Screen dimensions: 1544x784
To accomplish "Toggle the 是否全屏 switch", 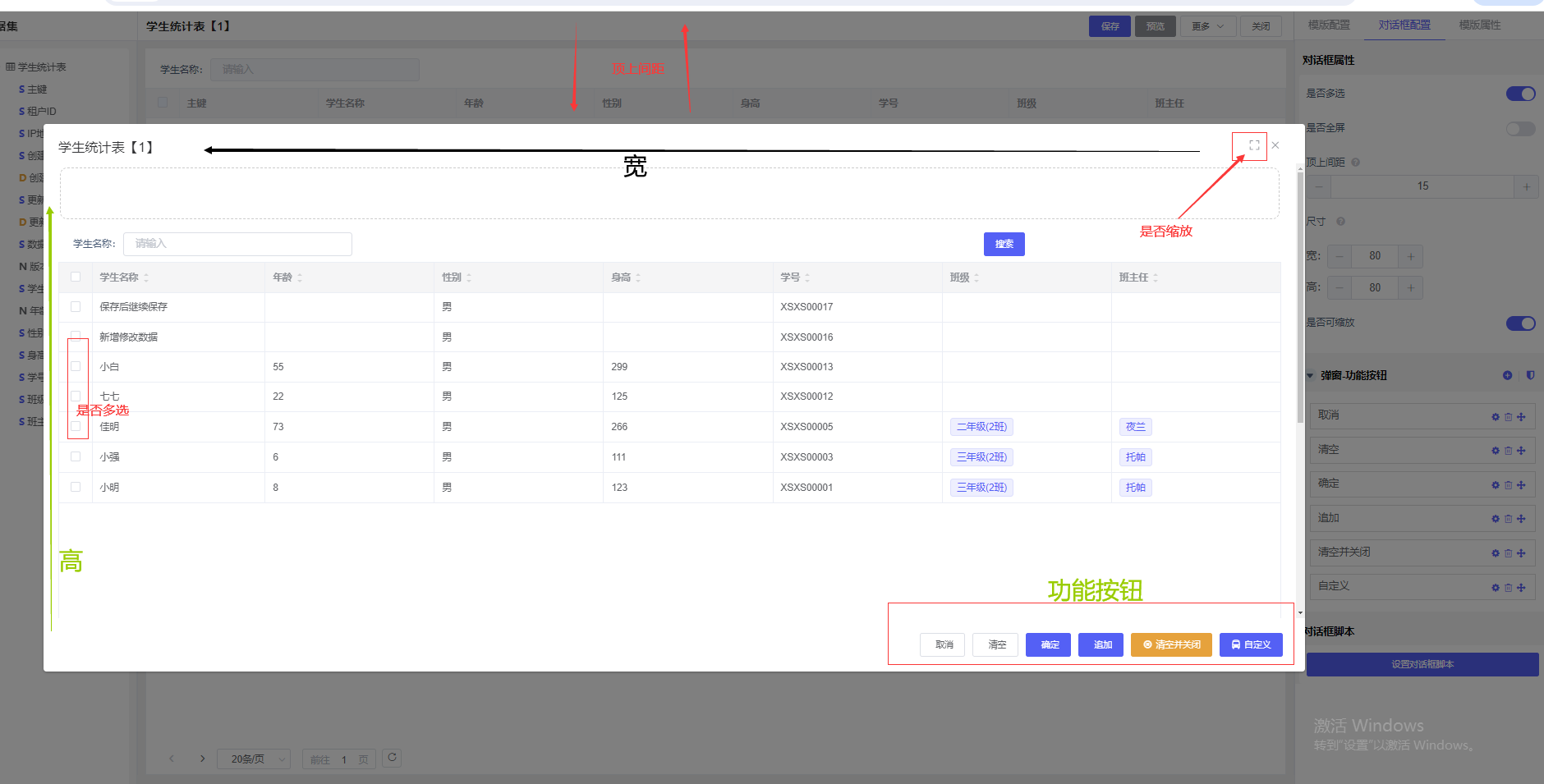I will 1520,129.
